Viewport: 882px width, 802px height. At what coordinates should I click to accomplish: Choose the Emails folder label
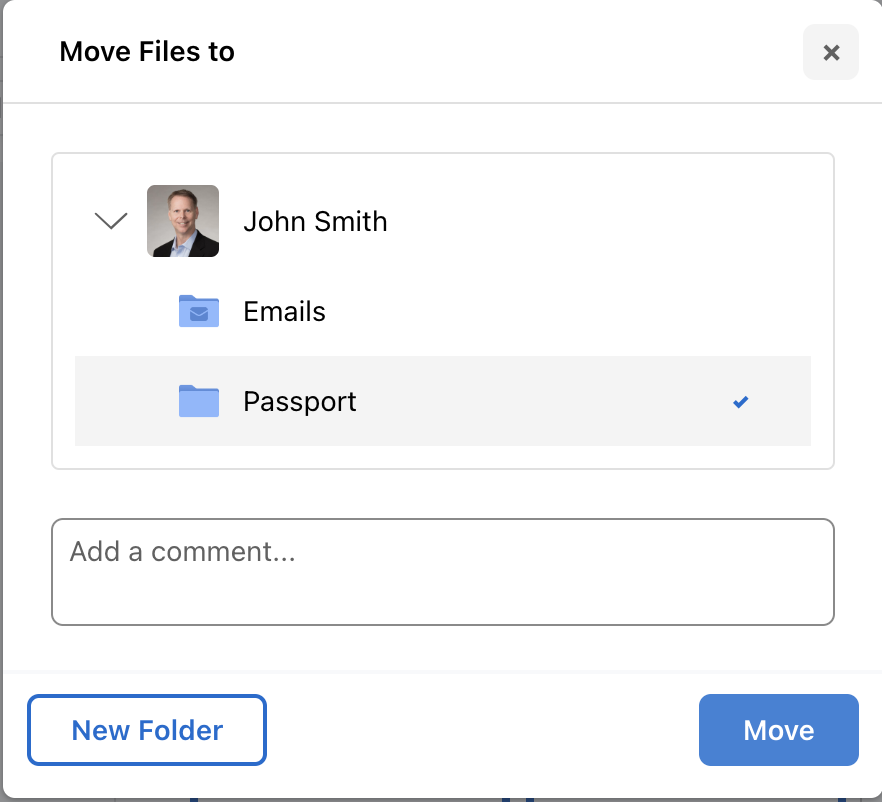[284, 312]
